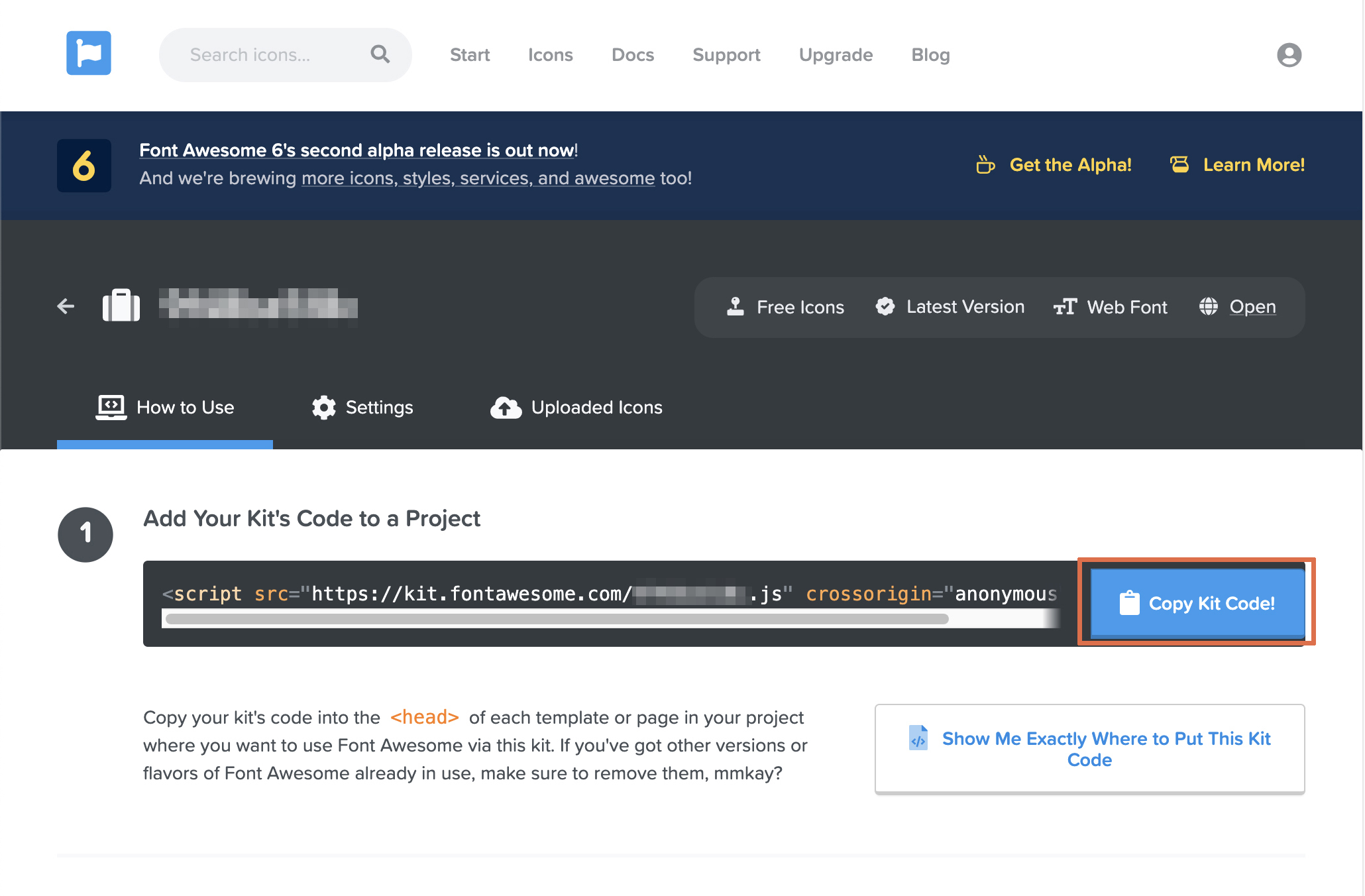Click the back arrow beside kit name
Viewport: 1365px width, 896px height.
(x=66, y=306)
